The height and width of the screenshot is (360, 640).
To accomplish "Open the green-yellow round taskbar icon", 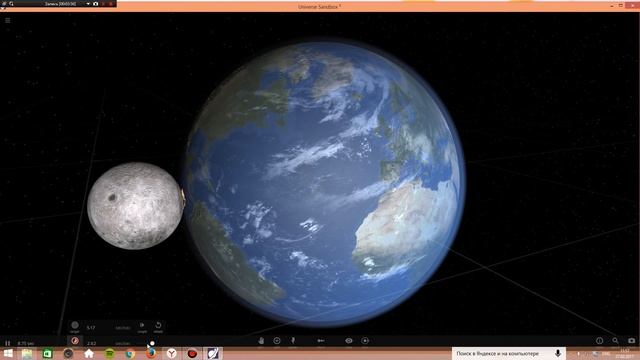I will point(109,353).
